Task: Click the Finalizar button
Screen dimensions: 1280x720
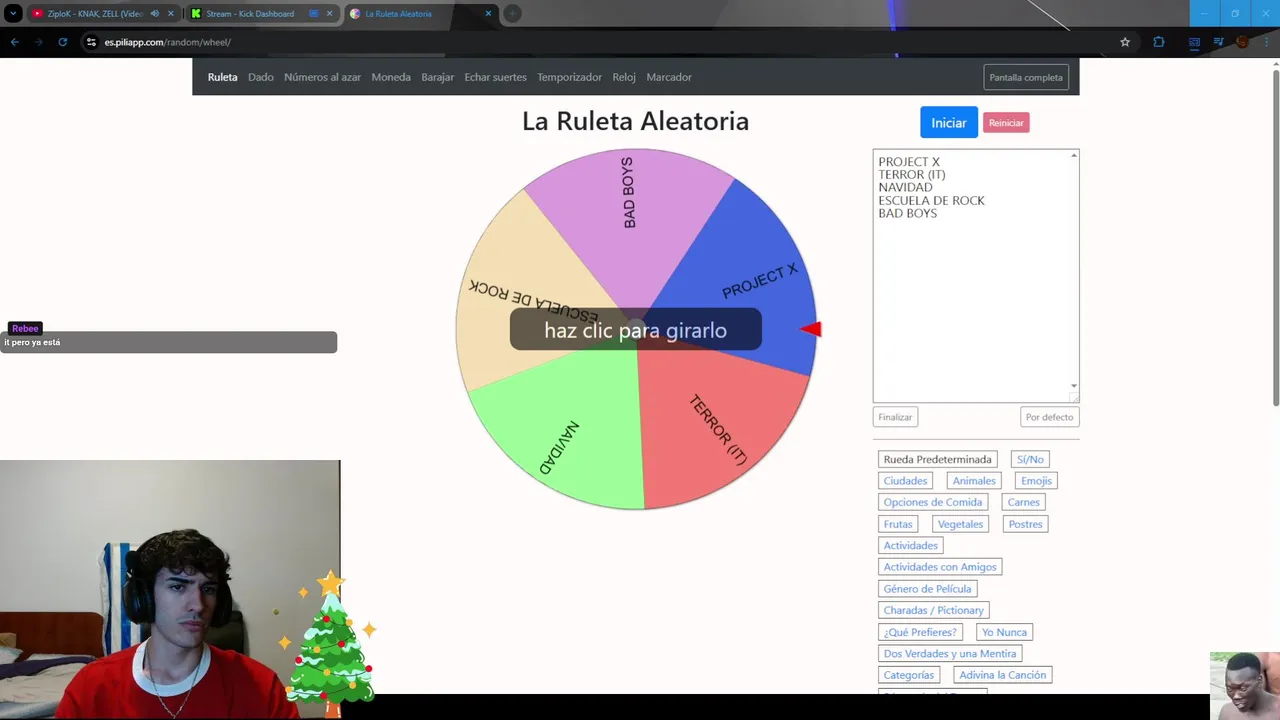Action: 895,417
